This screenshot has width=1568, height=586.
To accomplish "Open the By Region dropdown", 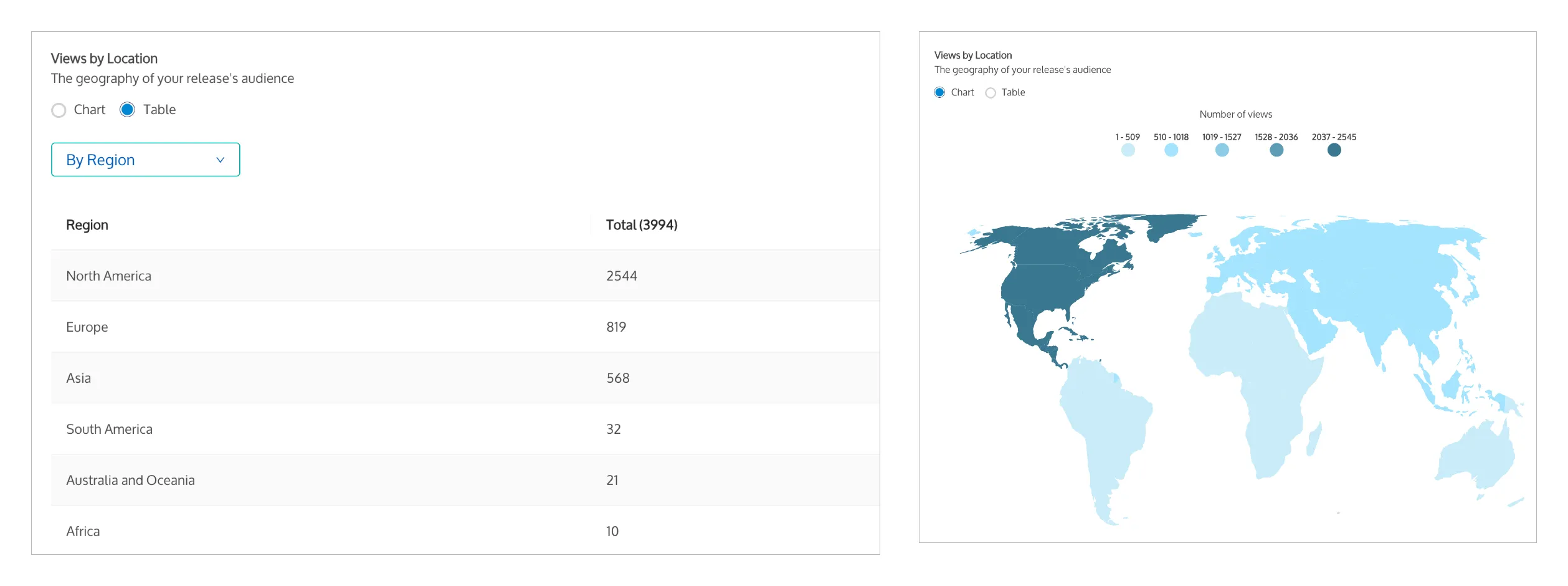I will coord(145,160).
